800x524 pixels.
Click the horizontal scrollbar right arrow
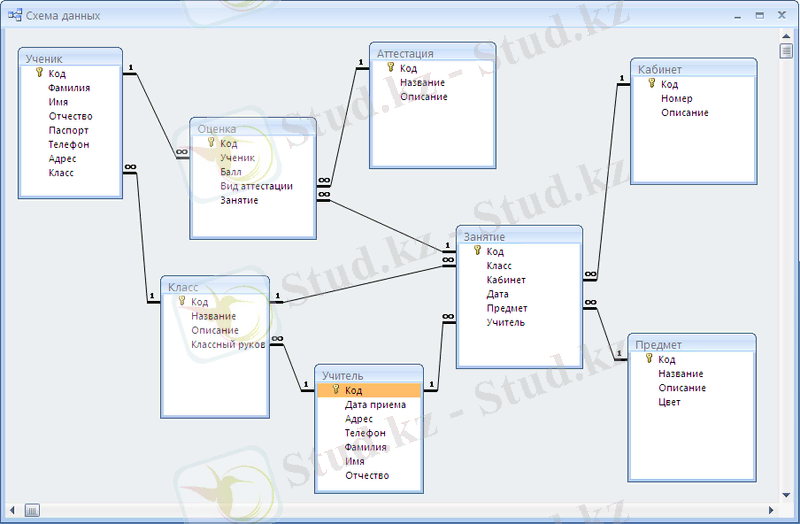[x=771, y=510]
